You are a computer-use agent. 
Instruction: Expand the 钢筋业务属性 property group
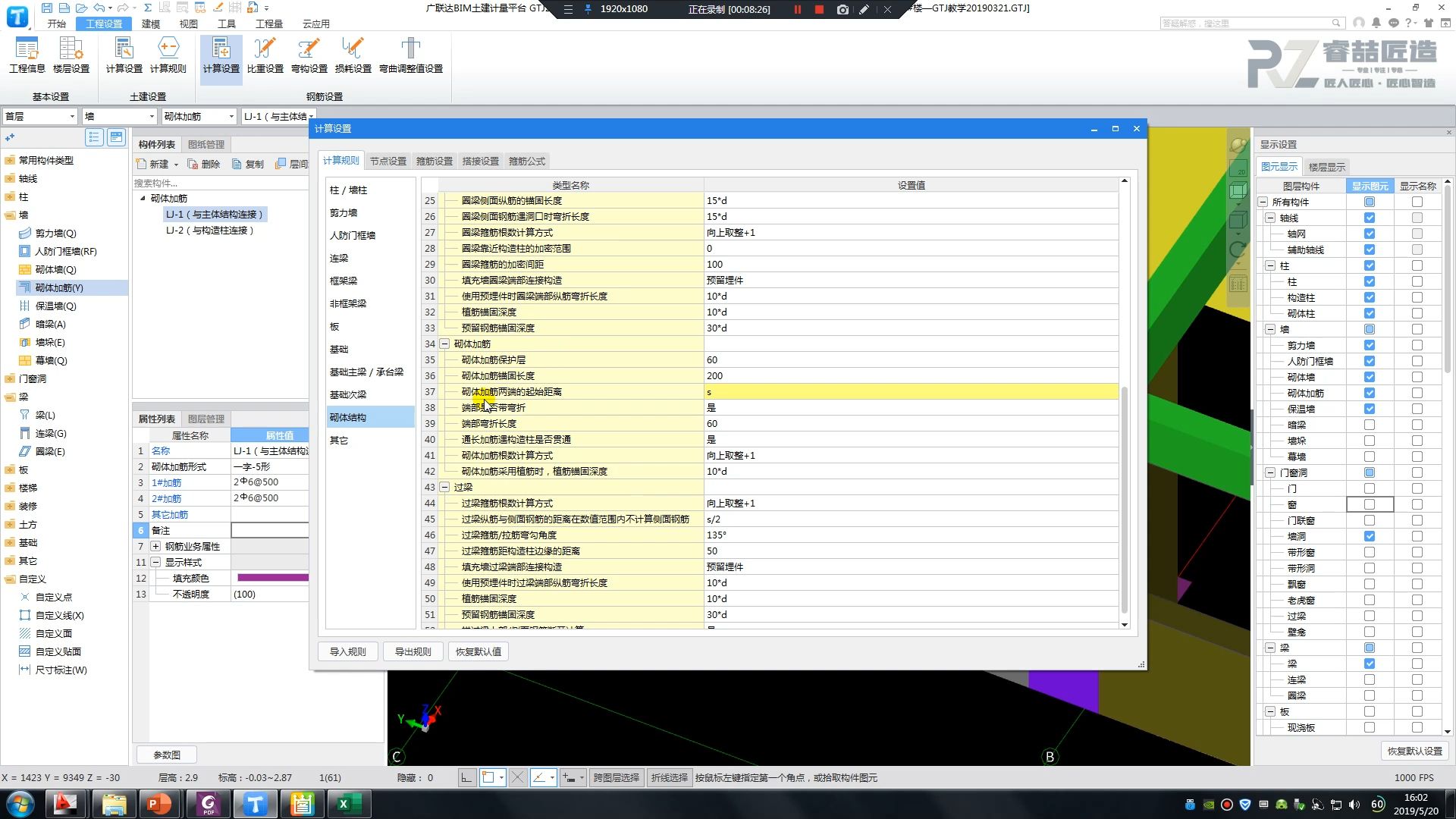pos(155,546)
